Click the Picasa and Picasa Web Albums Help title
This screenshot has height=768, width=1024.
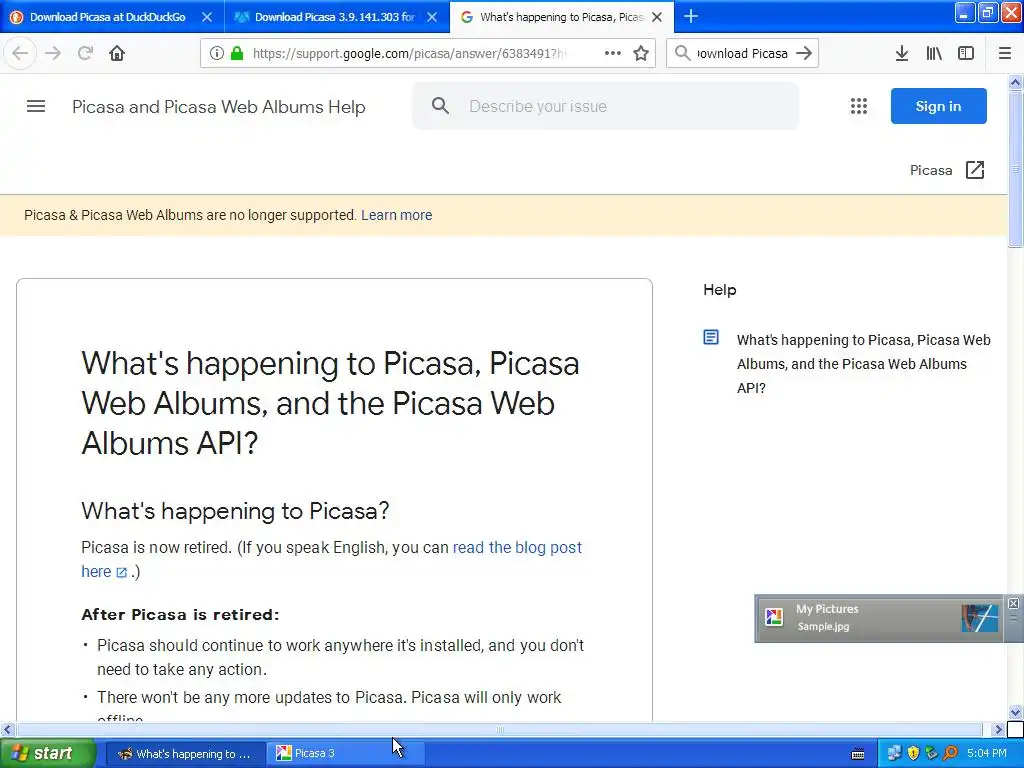pos(219,106)
